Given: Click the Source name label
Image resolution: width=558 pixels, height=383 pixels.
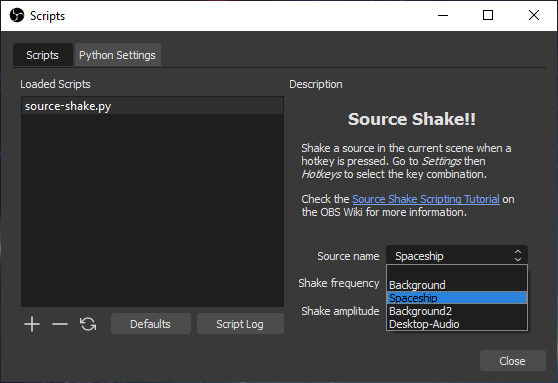Looking at the screenshot, I should (x=348, y=256).
